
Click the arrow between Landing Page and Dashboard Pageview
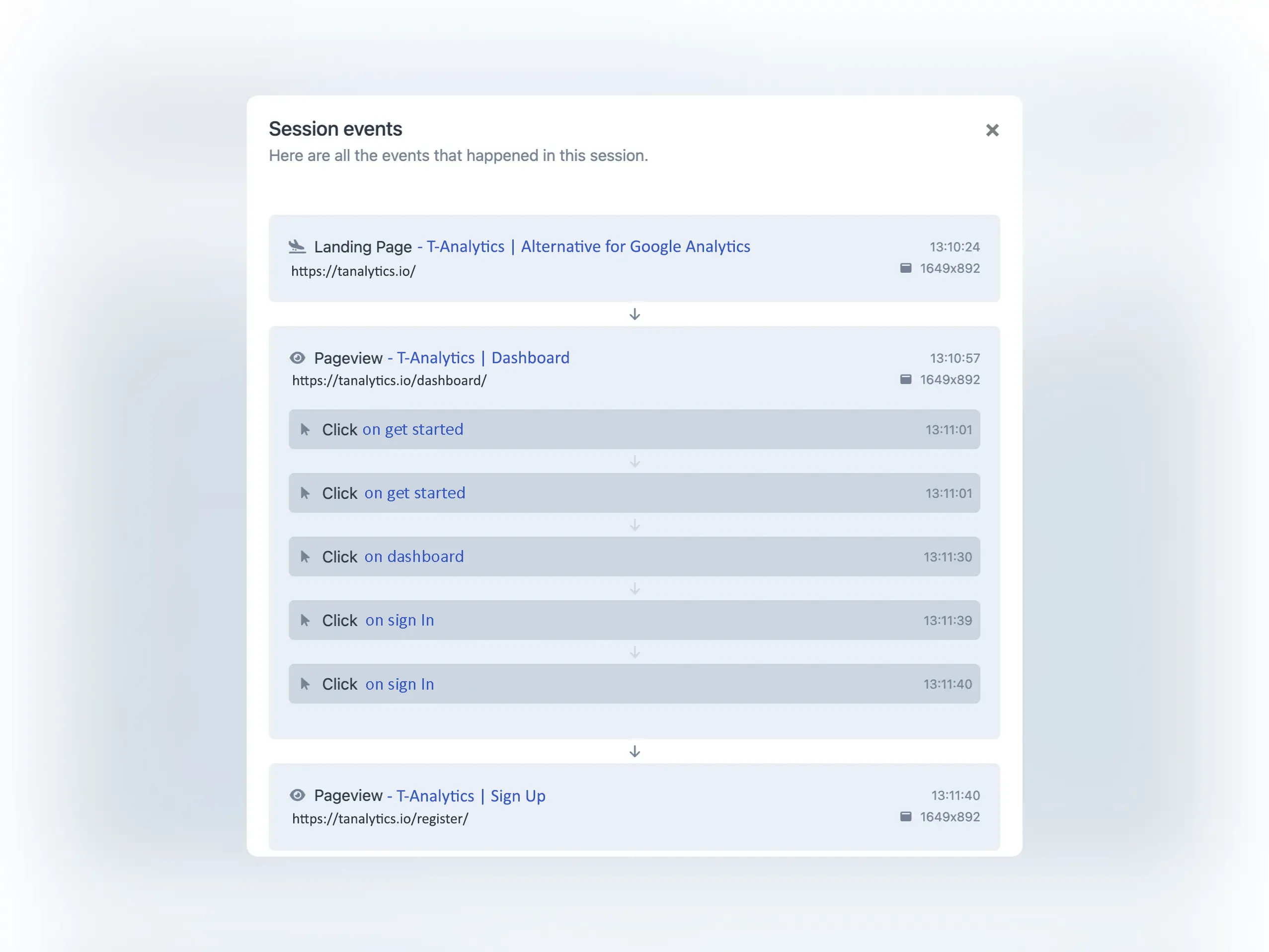[634, 315]
